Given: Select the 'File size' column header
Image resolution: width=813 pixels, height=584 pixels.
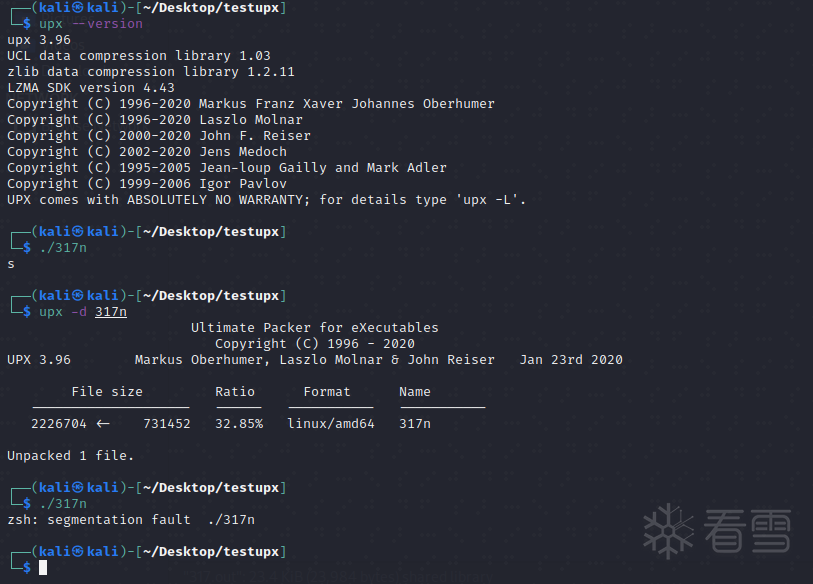Looking at the screenshot, I should pyautogui.click(x=107, y=392).
